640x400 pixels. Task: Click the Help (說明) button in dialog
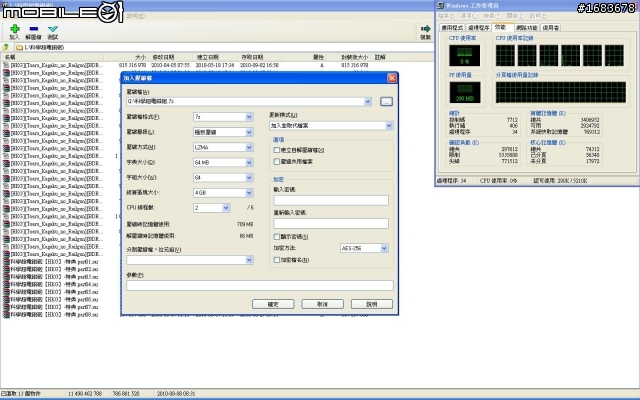point(372,304)
